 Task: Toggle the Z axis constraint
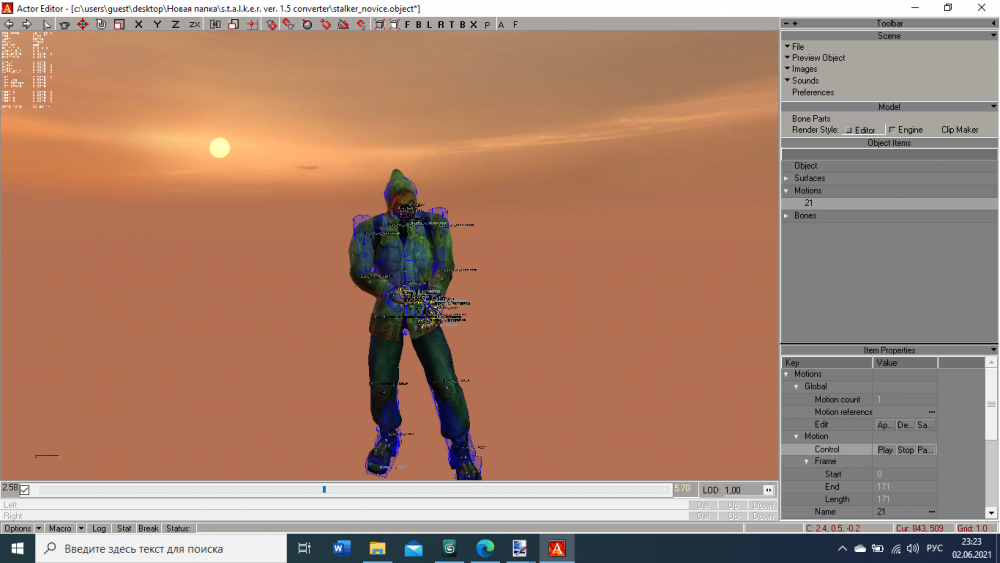tap(175, 24)
